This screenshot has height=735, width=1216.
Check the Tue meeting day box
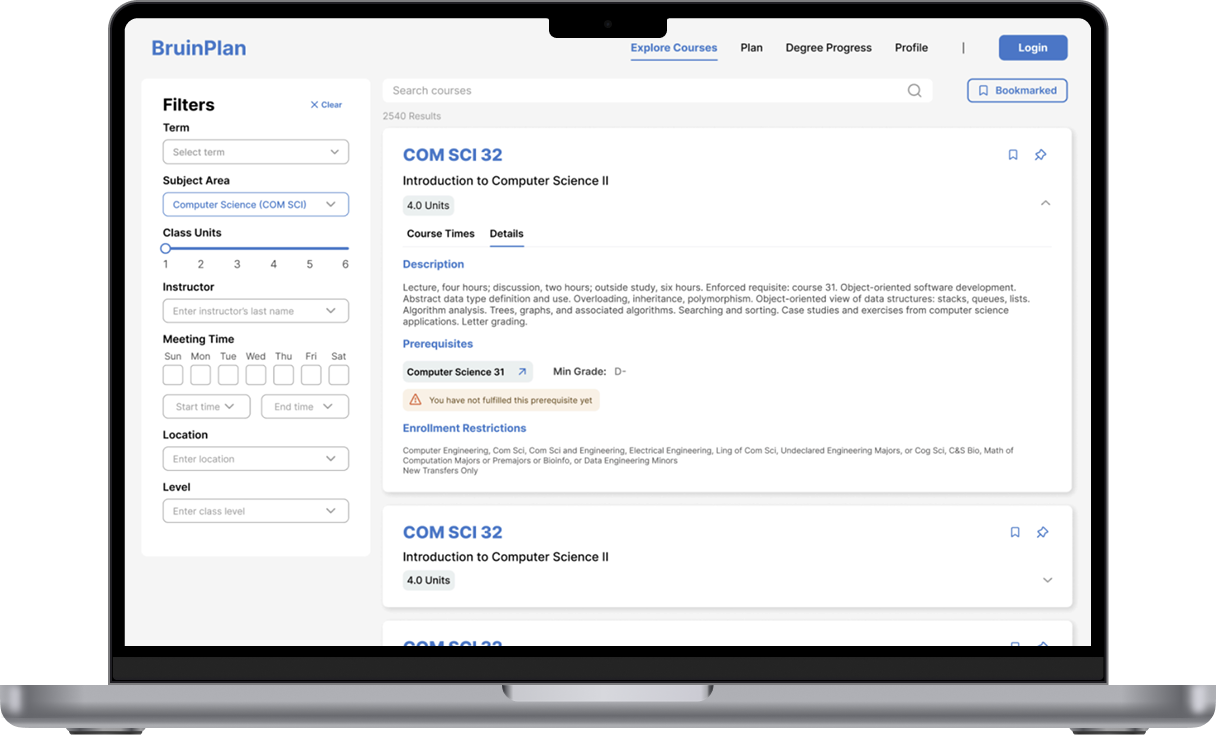click(228, 375)
